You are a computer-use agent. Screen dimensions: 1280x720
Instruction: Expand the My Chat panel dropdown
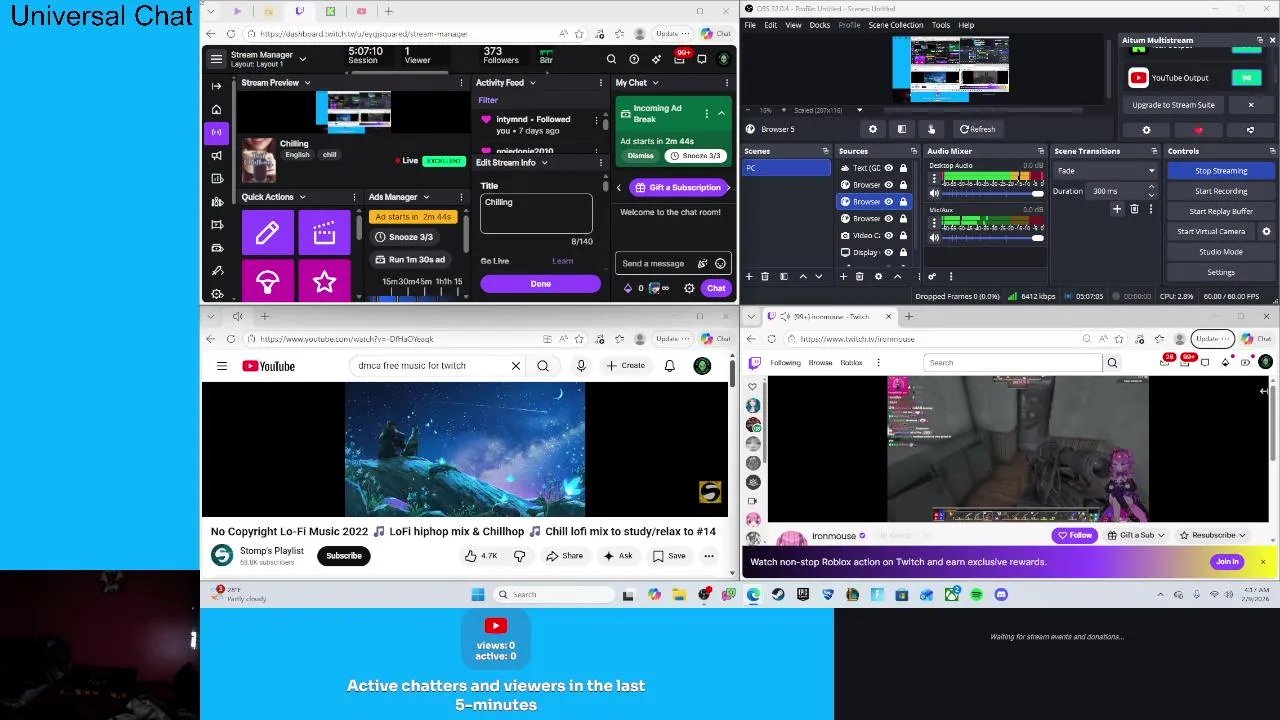655,83
